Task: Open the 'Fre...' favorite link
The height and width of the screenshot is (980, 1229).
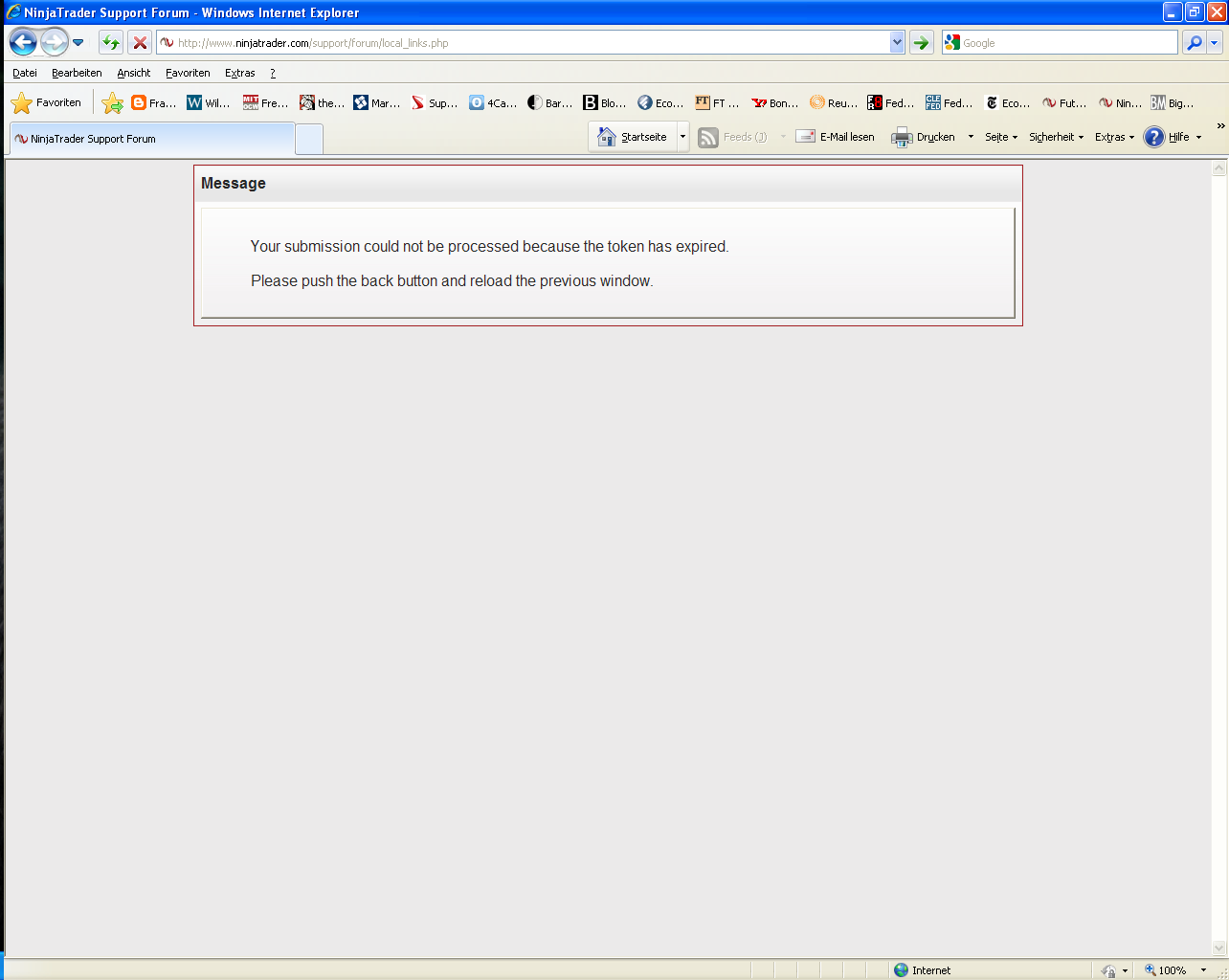Action: click(265, 102)
